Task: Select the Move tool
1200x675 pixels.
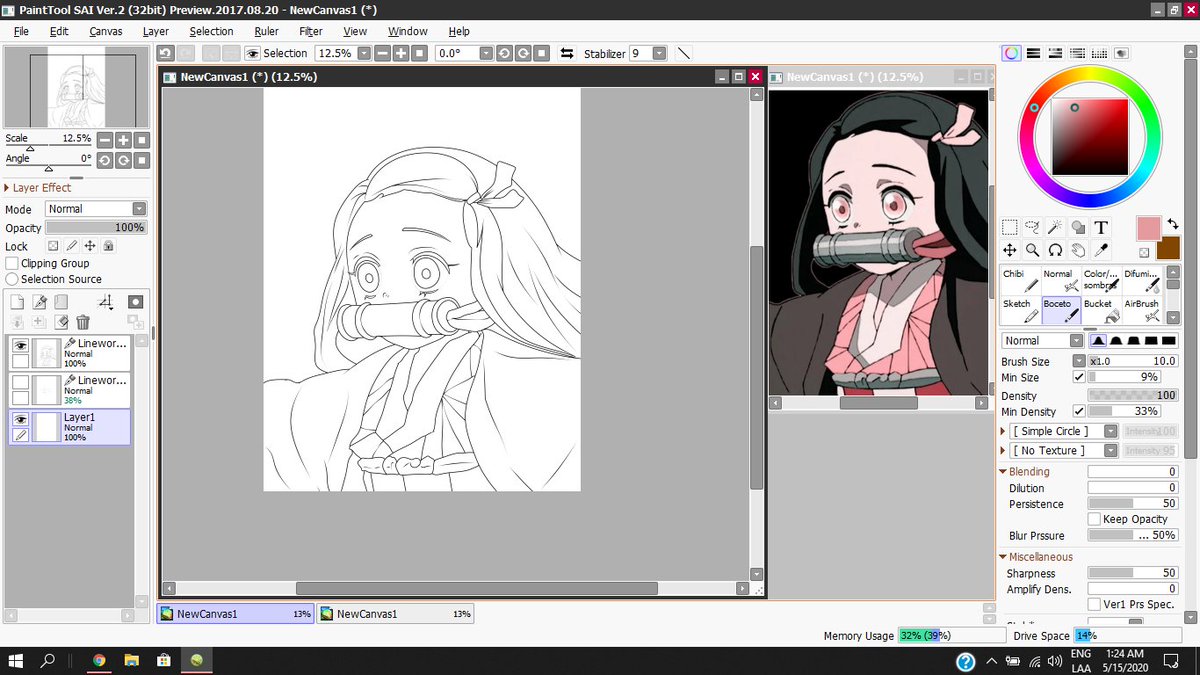Action: (1010, 250)
